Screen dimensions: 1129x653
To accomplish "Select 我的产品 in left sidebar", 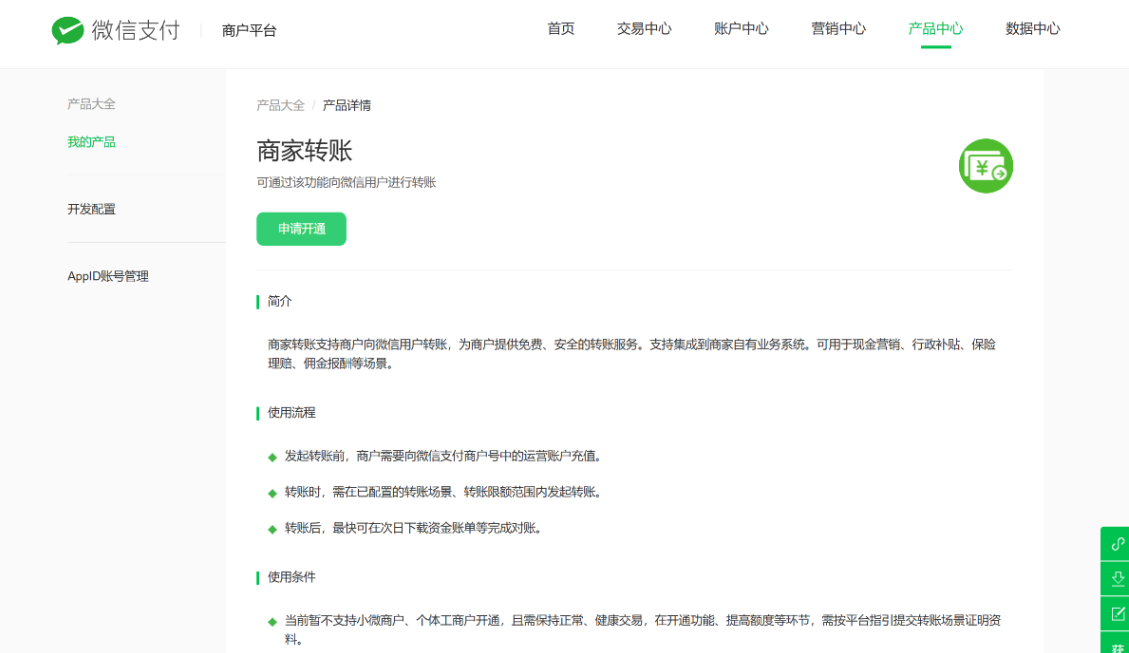I will tap(91, 142).
